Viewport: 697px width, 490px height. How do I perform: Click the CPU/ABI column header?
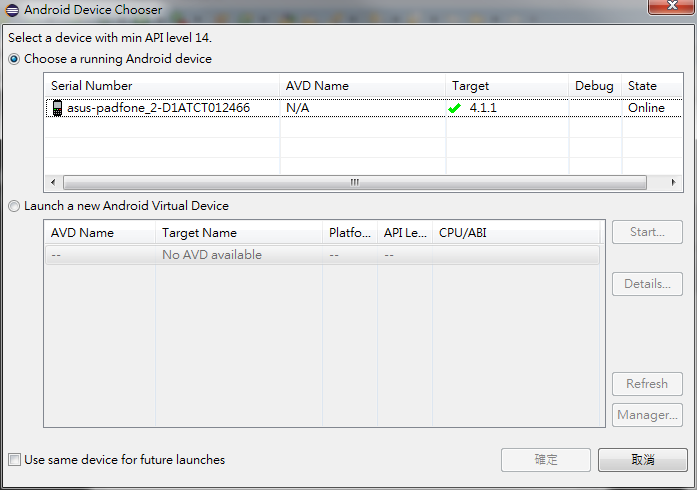(516, 233)
